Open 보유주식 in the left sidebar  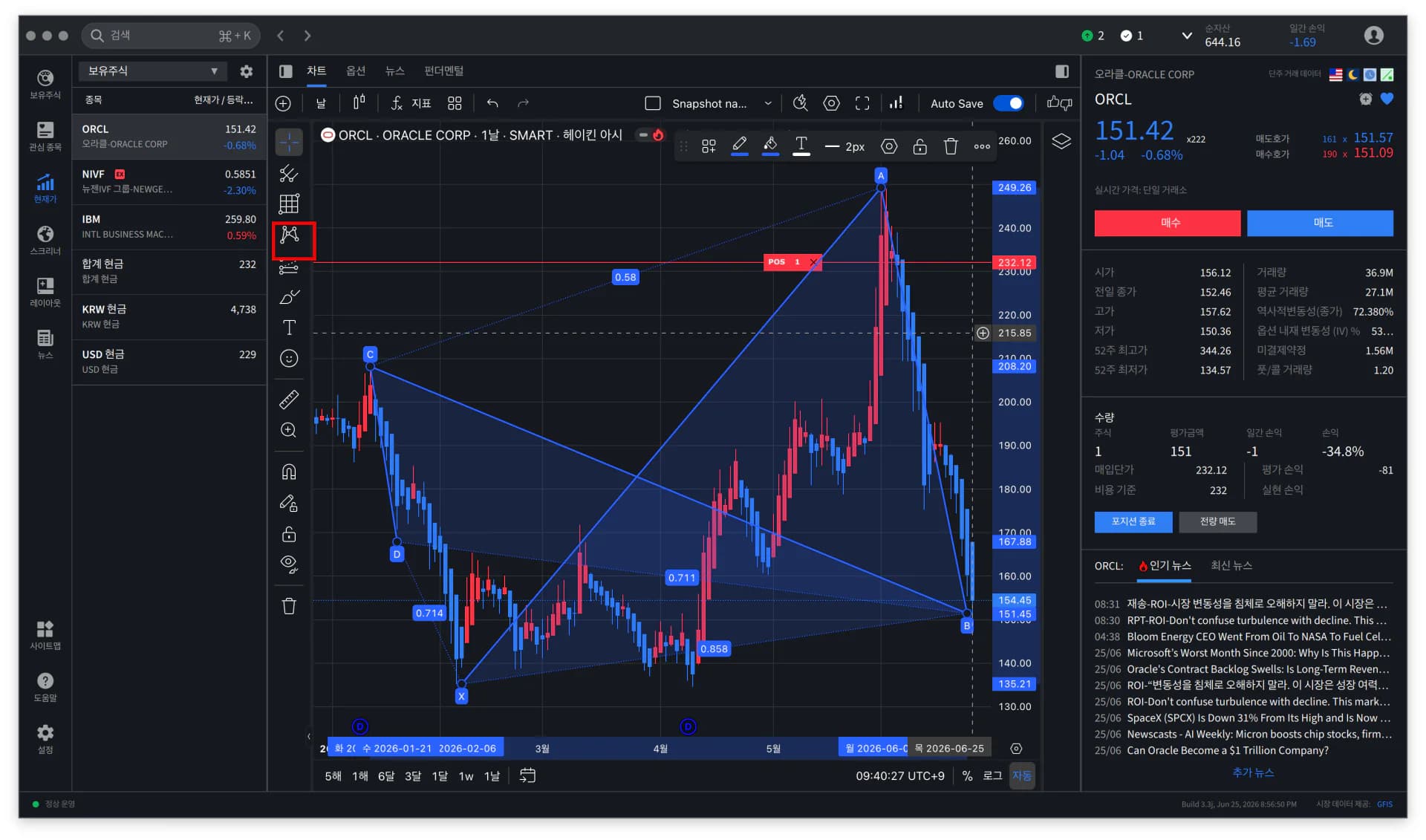point(45,84)
